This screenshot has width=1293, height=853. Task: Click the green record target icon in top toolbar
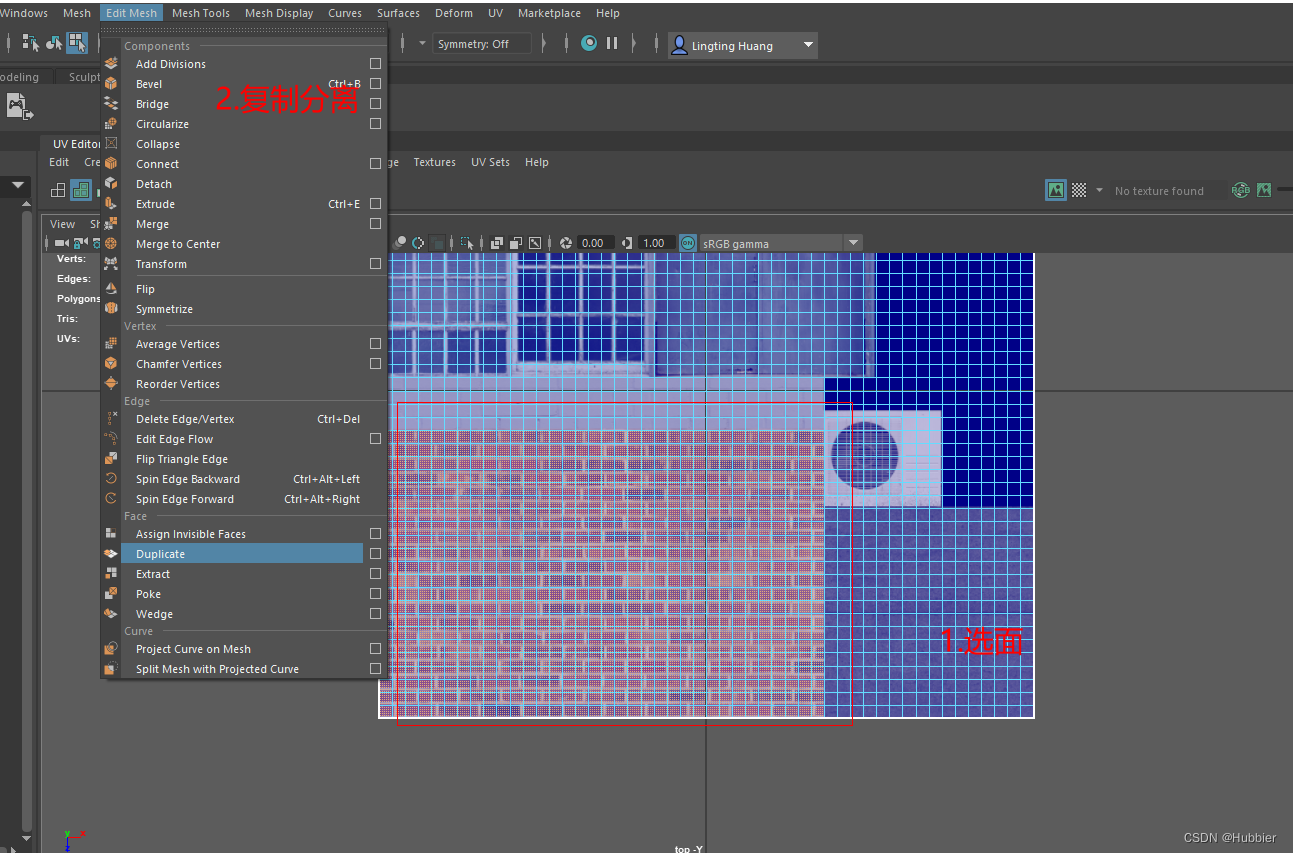pos(589,43)
